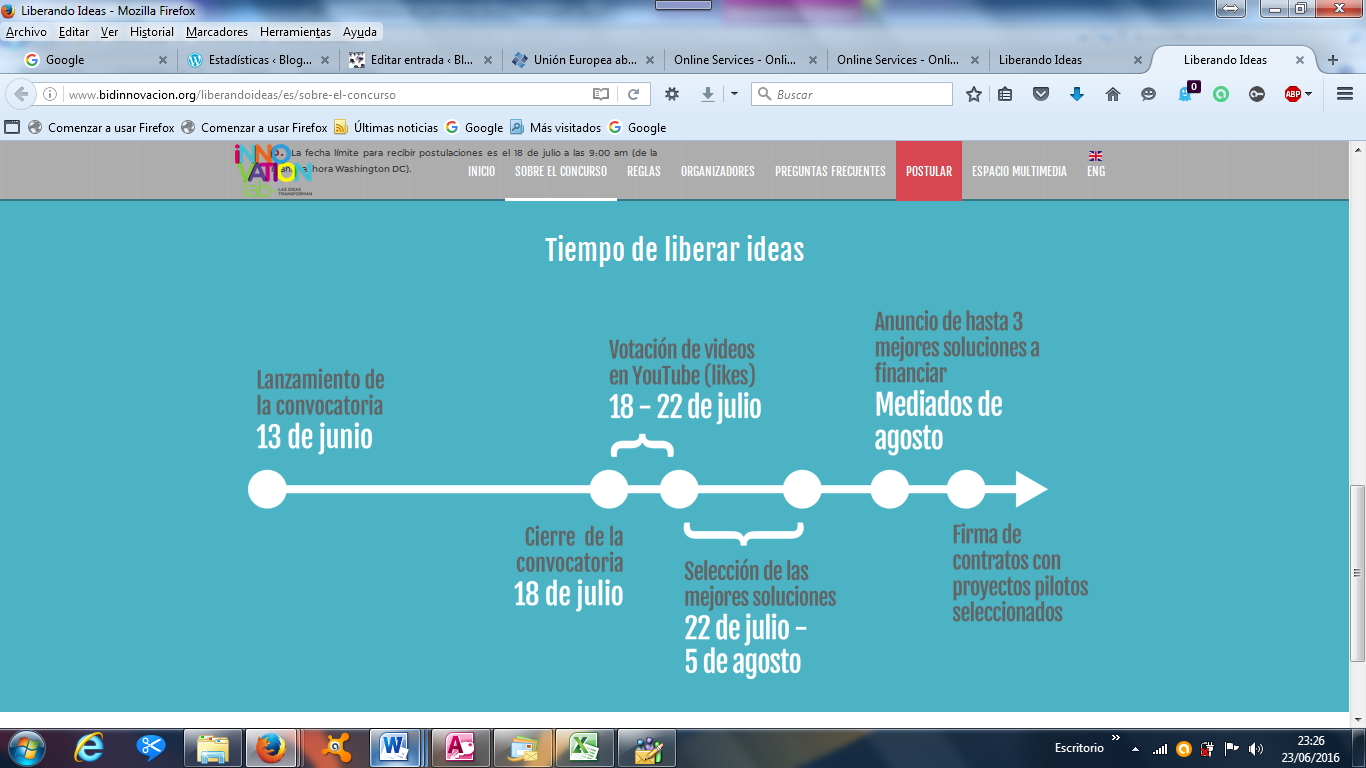1366x768 pixels.
Task: Open the Ghostery extension icon
Action: coord(1186,94)
